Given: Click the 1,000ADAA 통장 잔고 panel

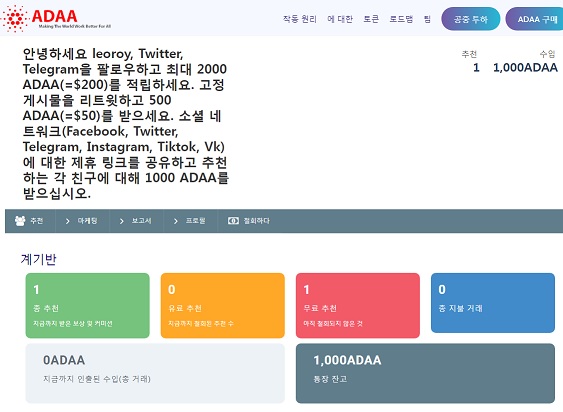Looking at the screenshot, I should (425, 373).
